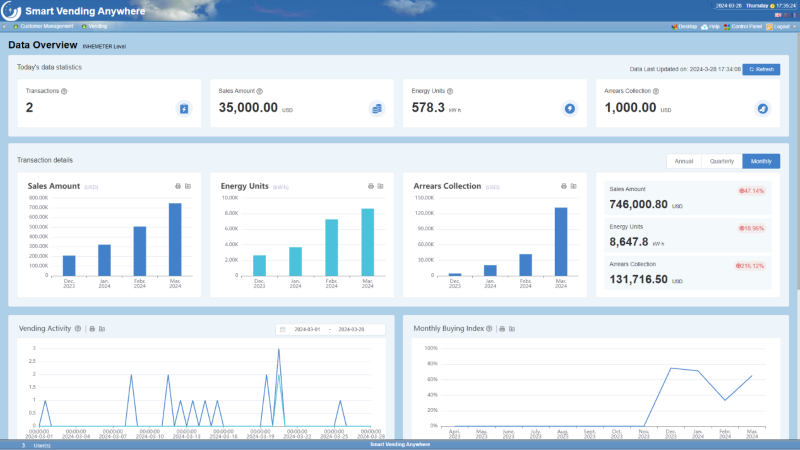Image resolution: width=800 pixels, height=450 pixels.
Task: Click the Sales Amount coins icon
Action: pos(377,109)
